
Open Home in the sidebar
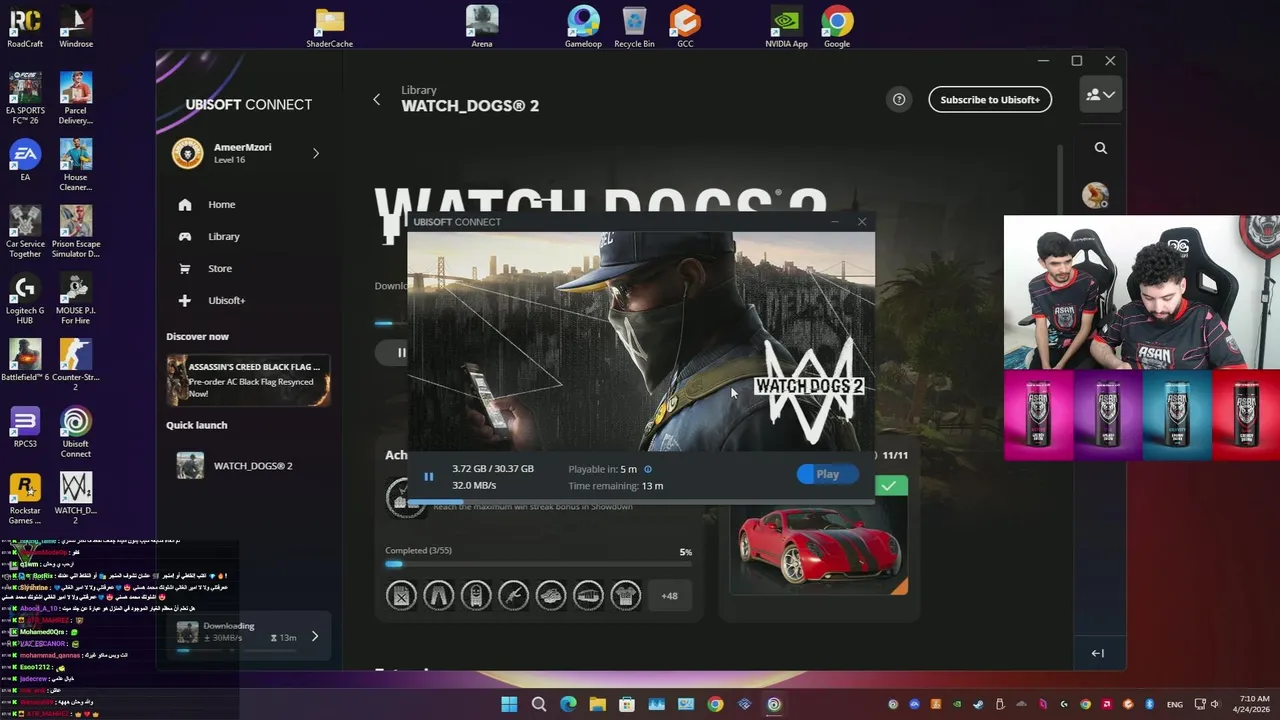pos(222,204)
